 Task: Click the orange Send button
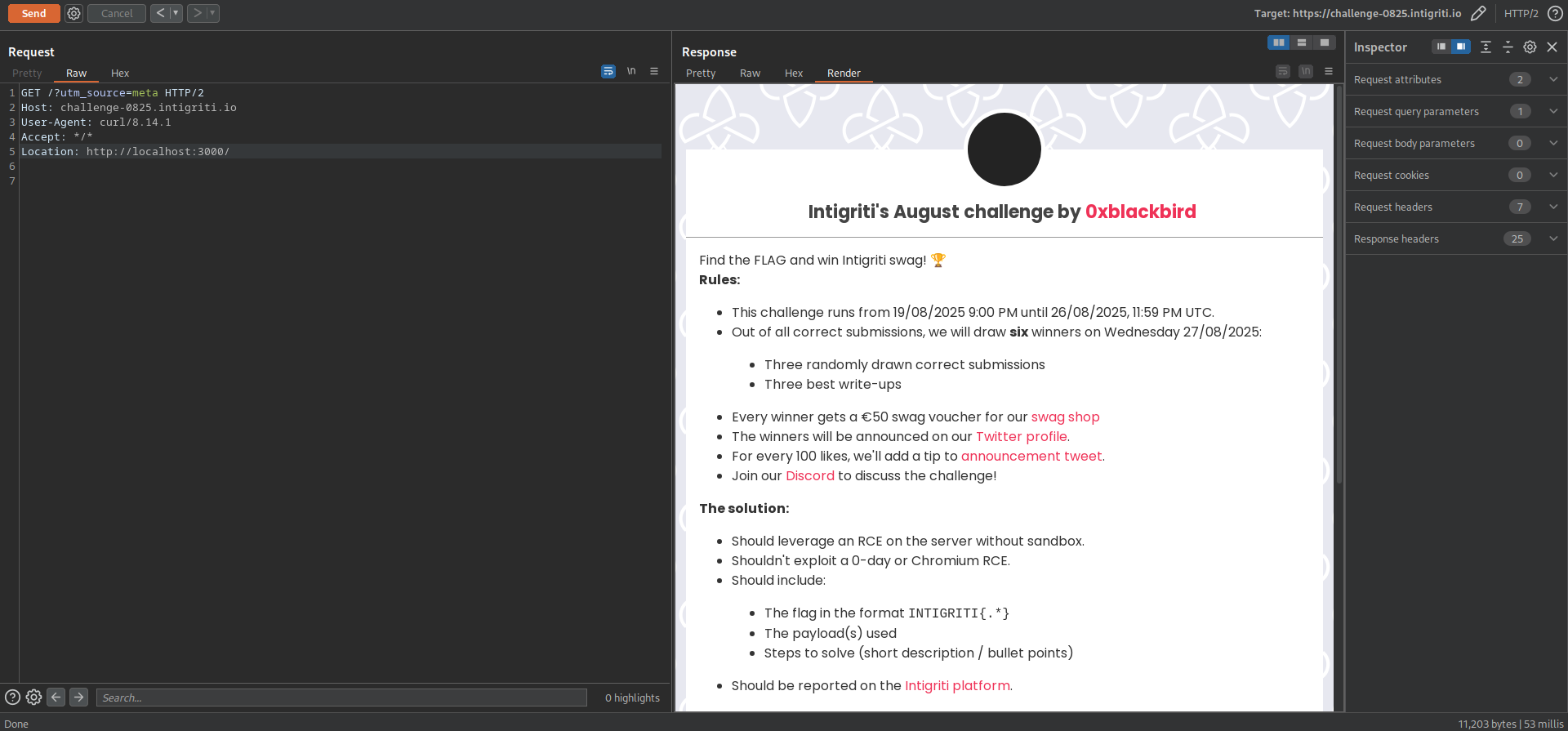click(x=33, y=13)
